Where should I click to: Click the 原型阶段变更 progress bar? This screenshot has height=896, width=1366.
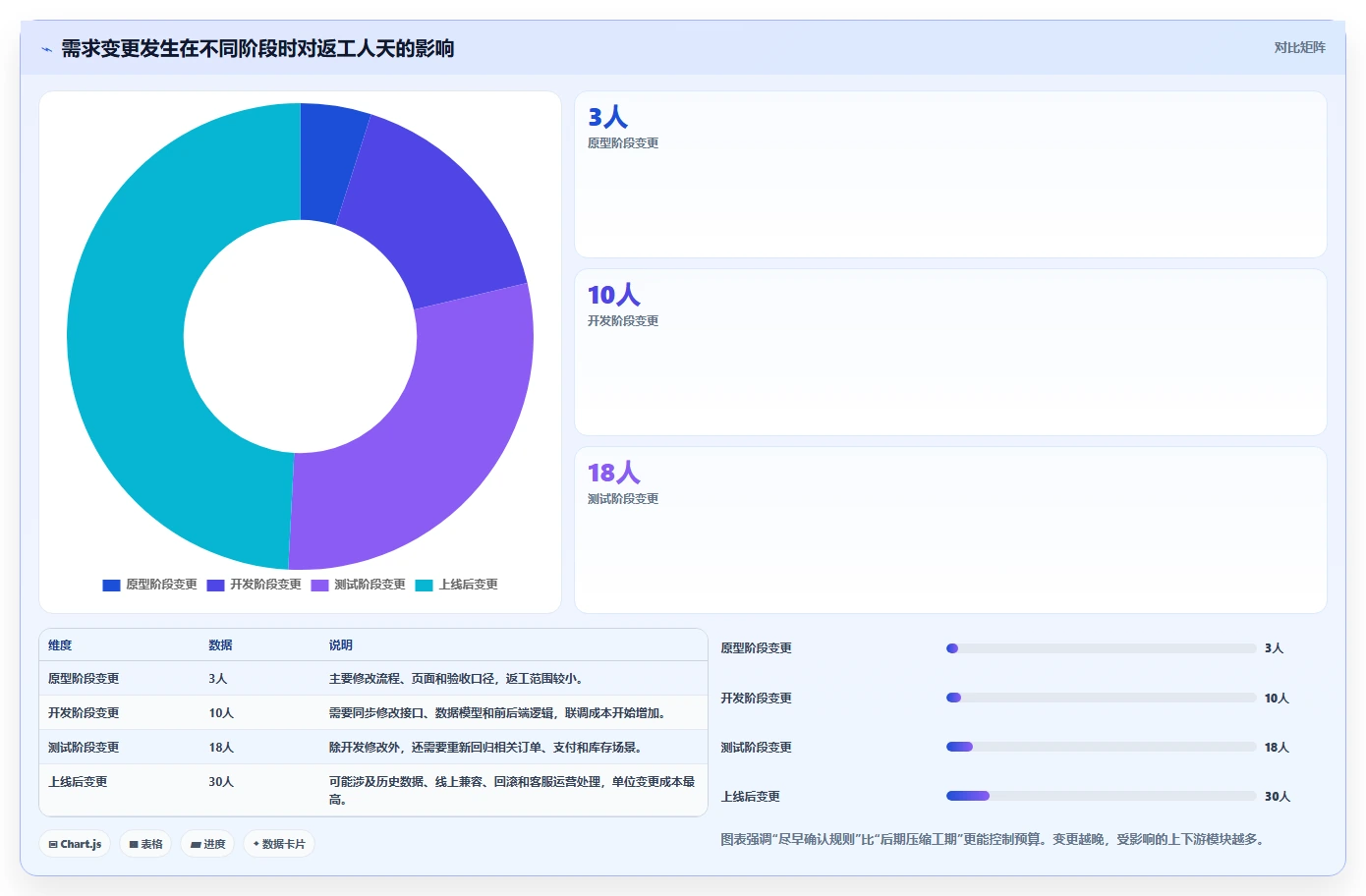click(1101, 648)
